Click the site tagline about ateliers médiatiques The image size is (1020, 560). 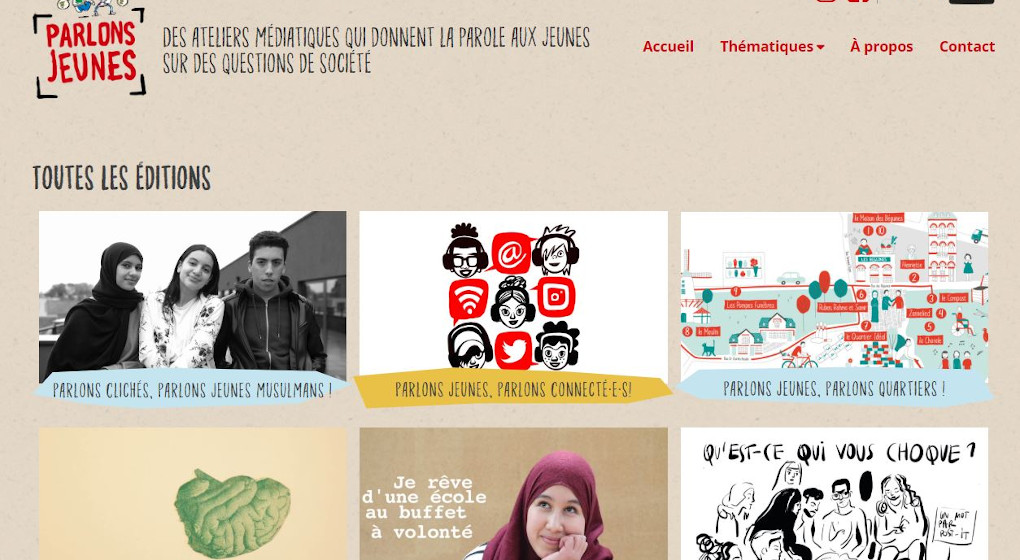click(376, 50)
